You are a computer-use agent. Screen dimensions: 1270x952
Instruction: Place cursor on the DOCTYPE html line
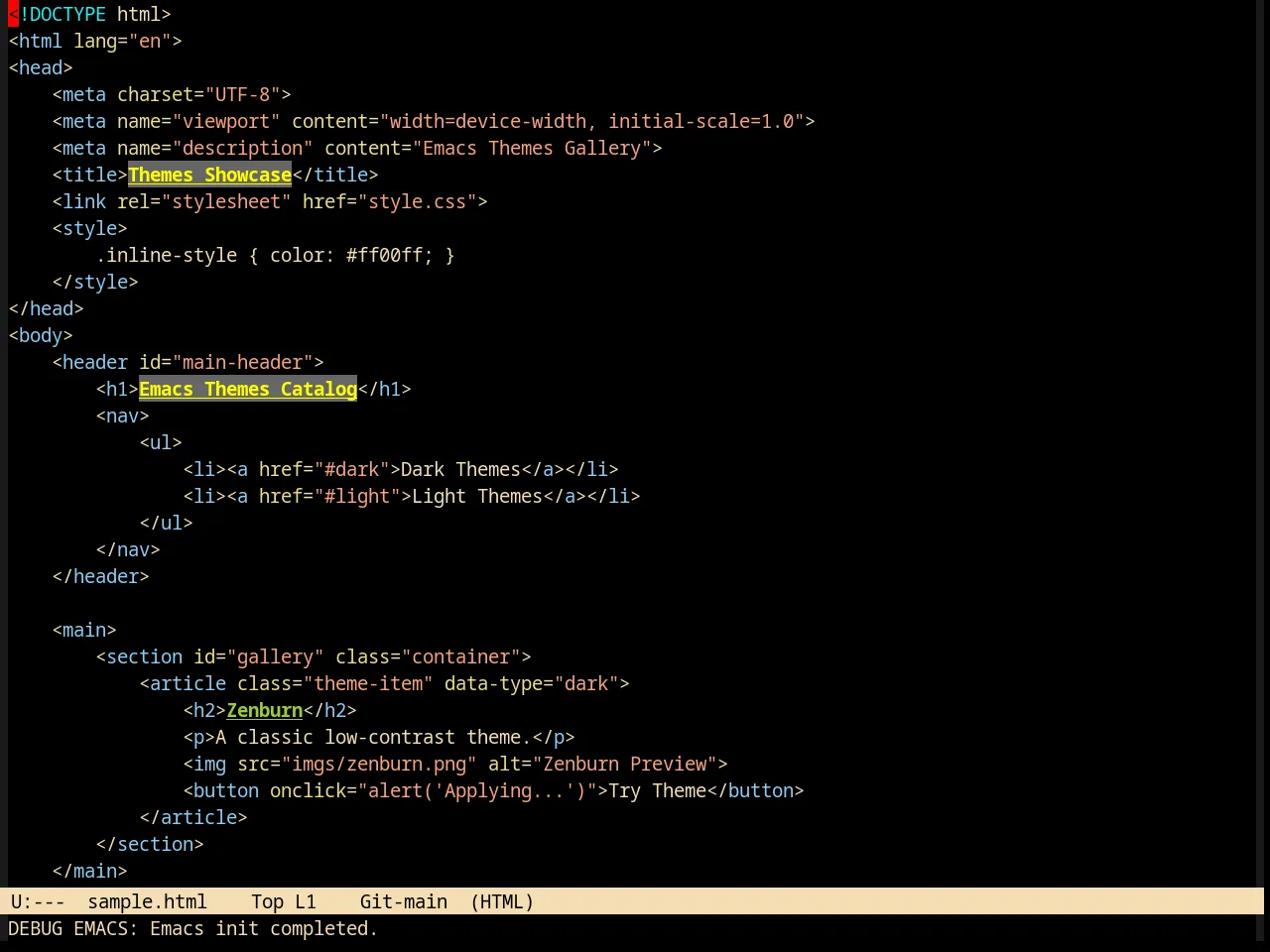pos(90,14)
